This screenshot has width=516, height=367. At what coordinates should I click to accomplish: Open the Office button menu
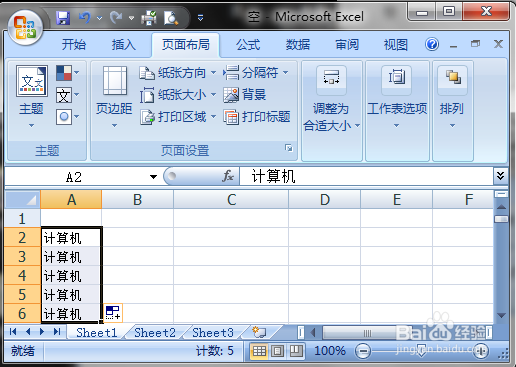pyautogui.click(x=25, y=29)
